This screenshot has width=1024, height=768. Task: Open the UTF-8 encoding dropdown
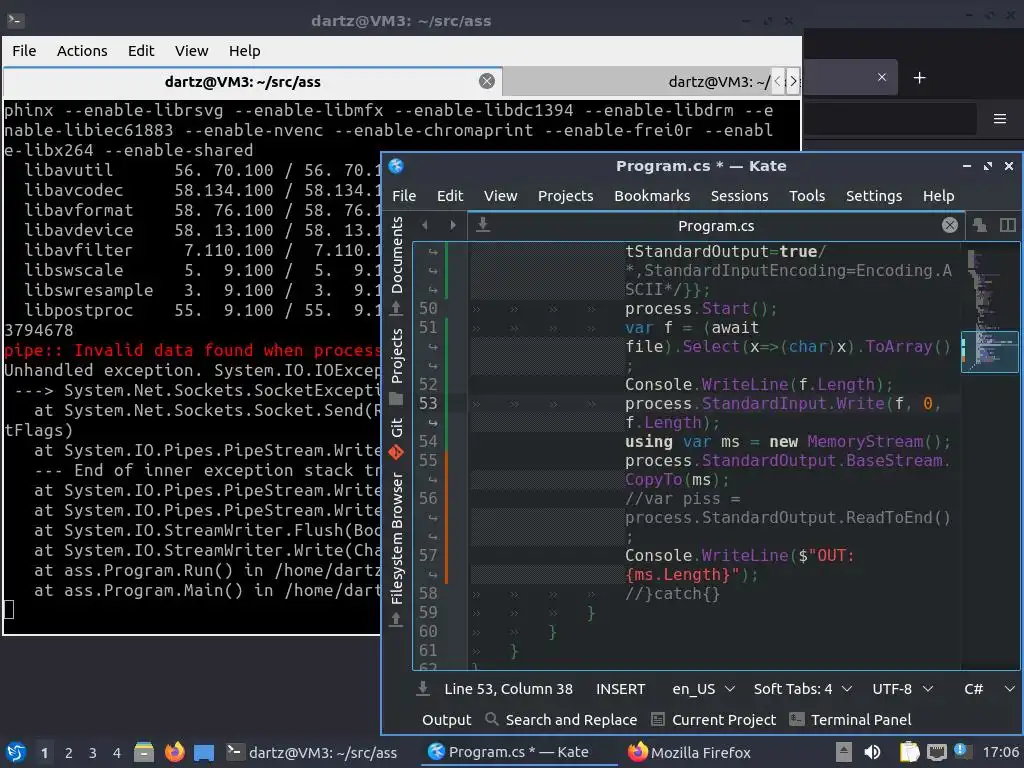pos(903,689)
